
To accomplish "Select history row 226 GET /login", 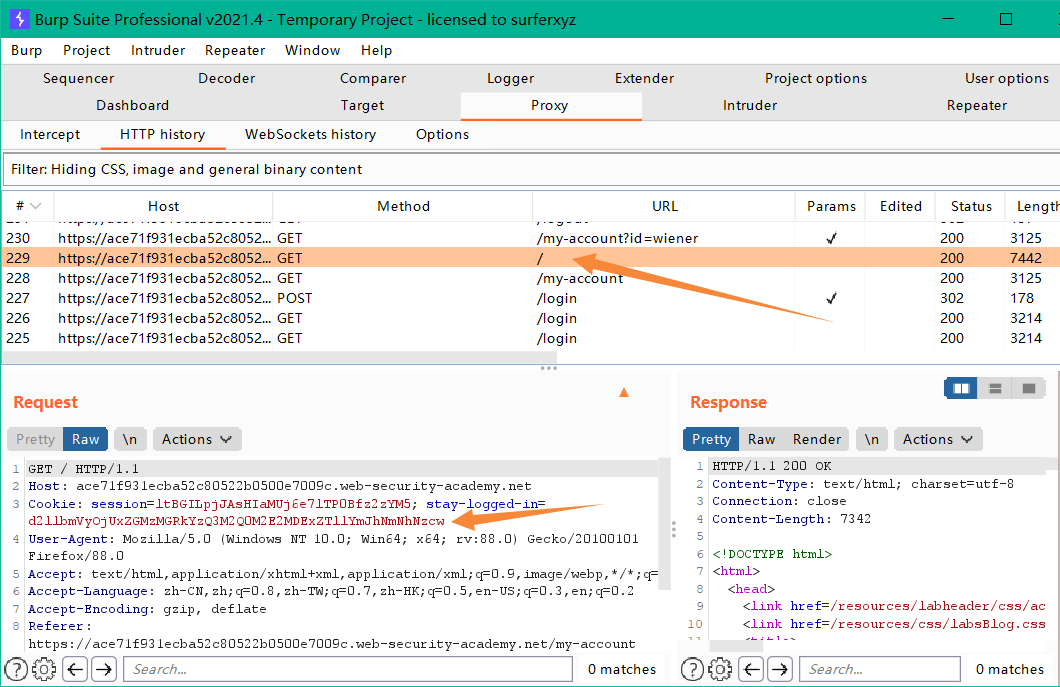I will pos(531,318).
